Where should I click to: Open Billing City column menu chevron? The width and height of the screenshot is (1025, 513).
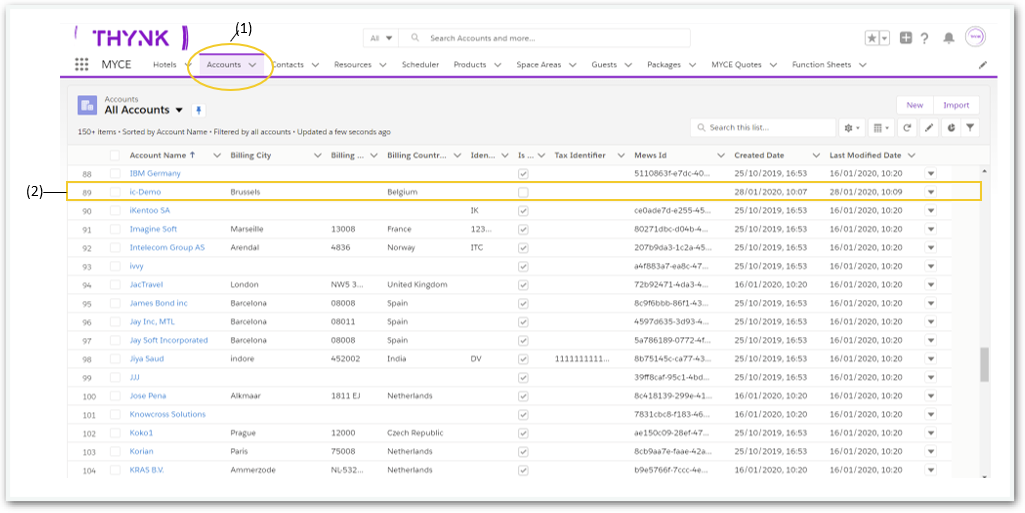coord(318,156)
